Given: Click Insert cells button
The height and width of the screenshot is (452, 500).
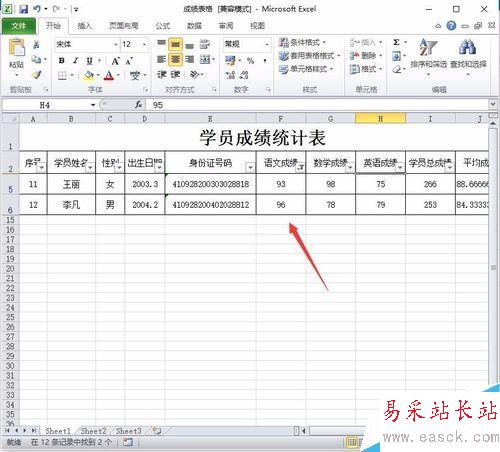Looking at the screenshot, I should 366,42.
